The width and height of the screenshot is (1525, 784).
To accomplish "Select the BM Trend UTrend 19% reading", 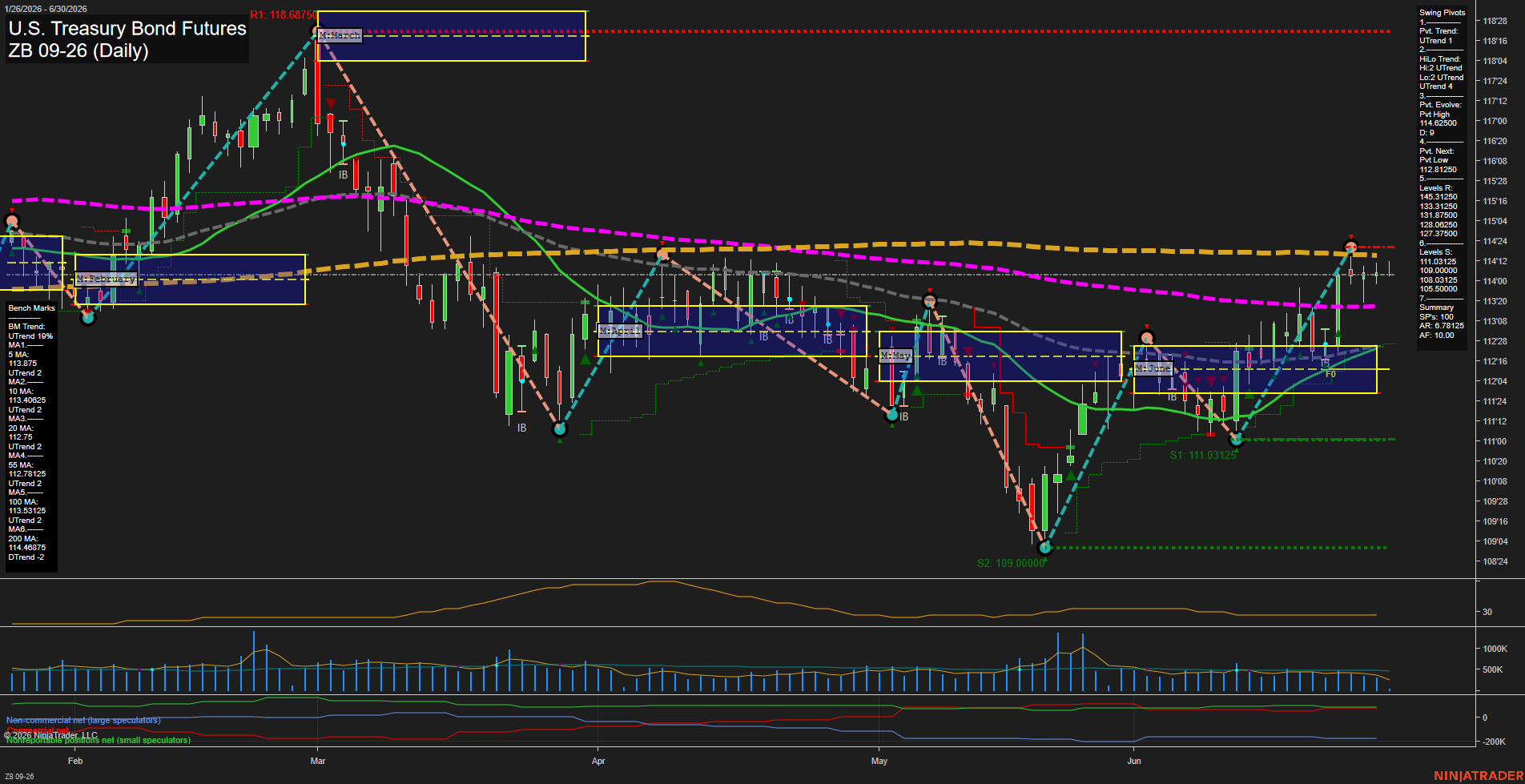I will [30, 332].
